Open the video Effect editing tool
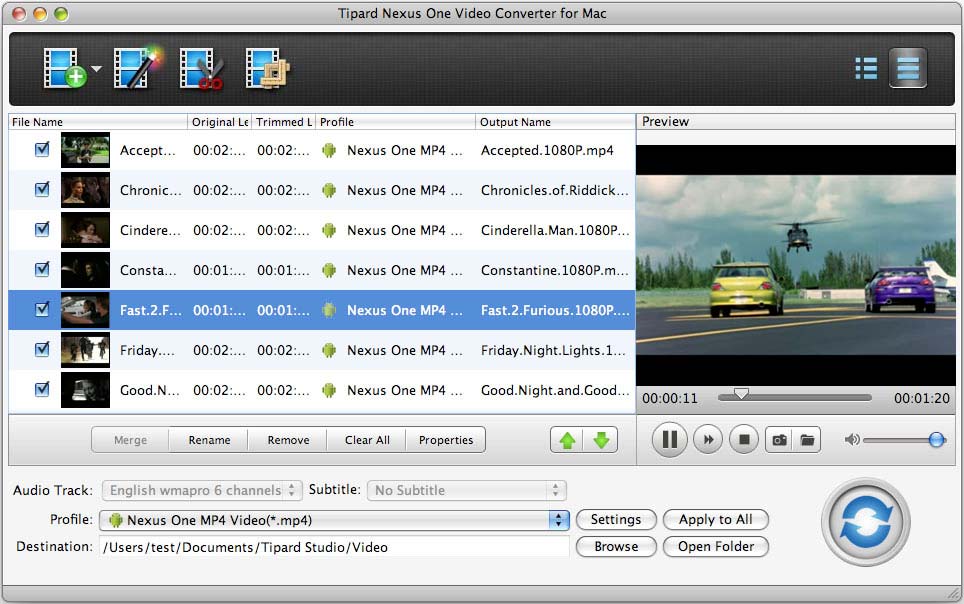 [x=137, y=68]
